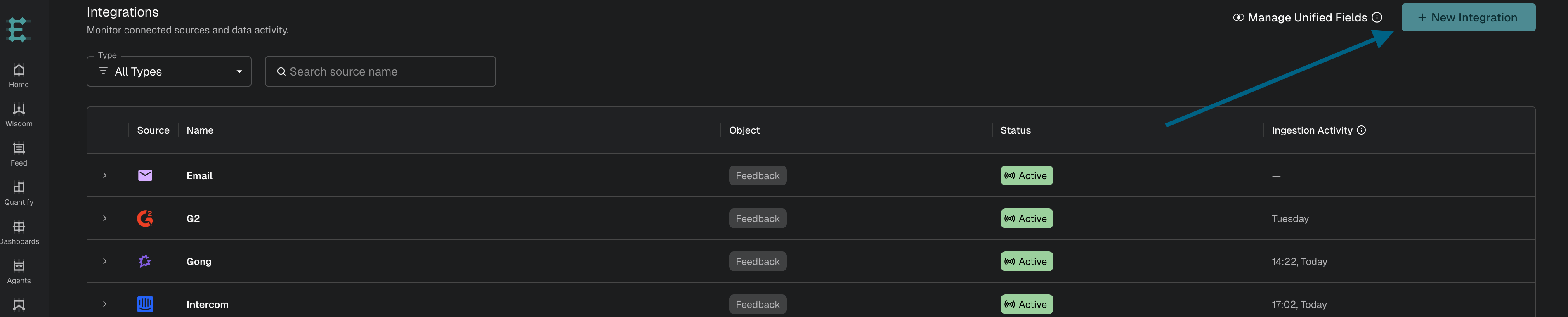This screenshot has width=1568, height=317.
Task: Open the All Types dropdown
Action: (169, 72)
